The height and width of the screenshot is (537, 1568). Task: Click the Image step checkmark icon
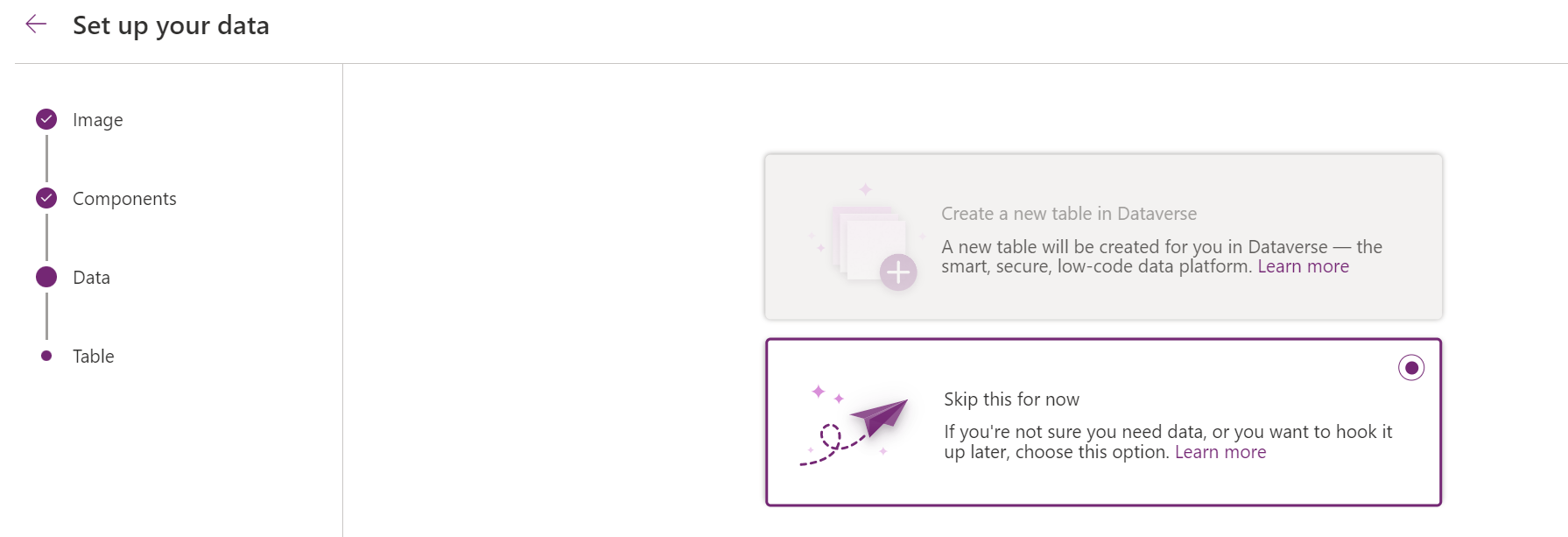46,119
